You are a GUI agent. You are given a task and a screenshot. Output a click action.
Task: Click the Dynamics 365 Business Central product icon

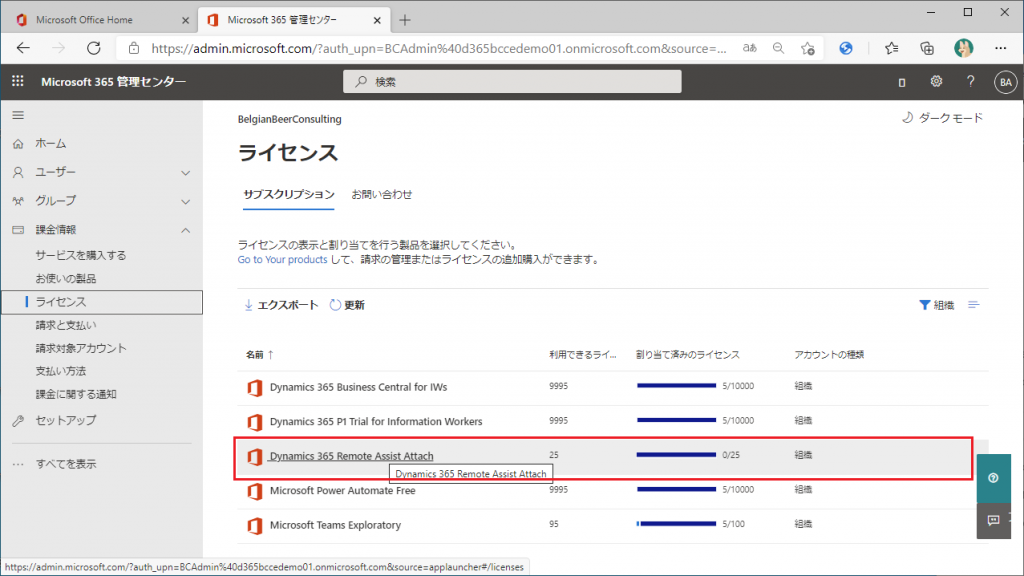[255, 387]
